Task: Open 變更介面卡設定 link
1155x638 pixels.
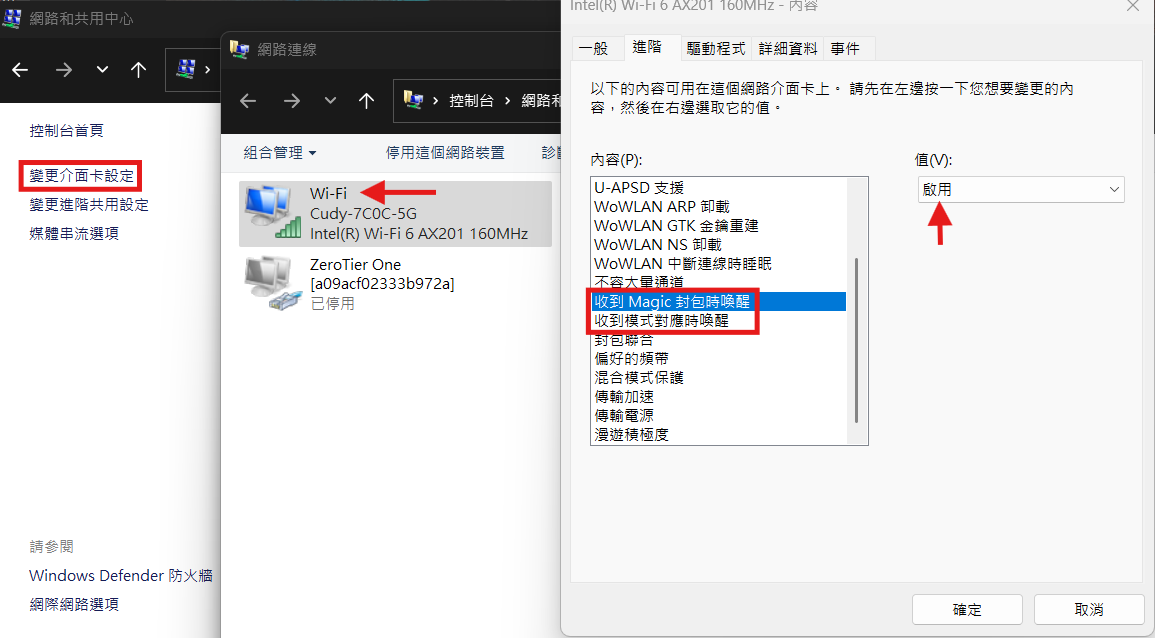Action: [x=82, y=175]
